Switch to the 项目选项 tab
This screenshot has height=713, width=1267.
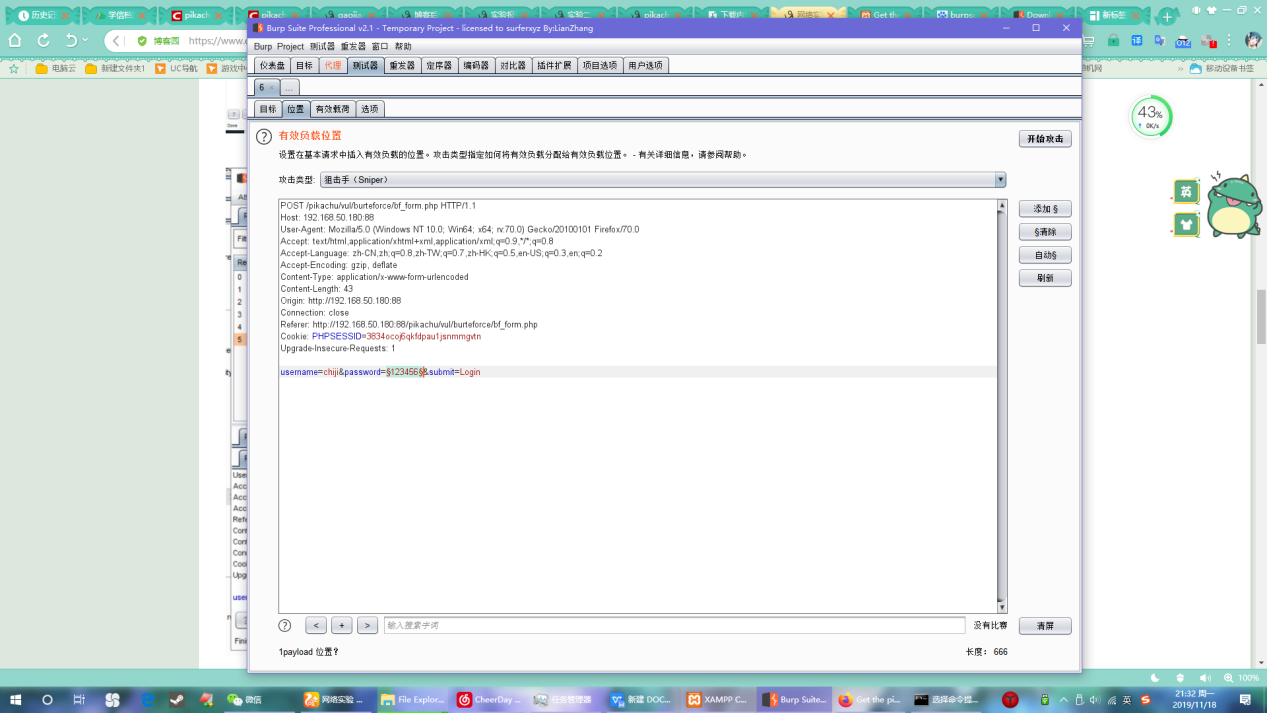[x=600, y=65]
